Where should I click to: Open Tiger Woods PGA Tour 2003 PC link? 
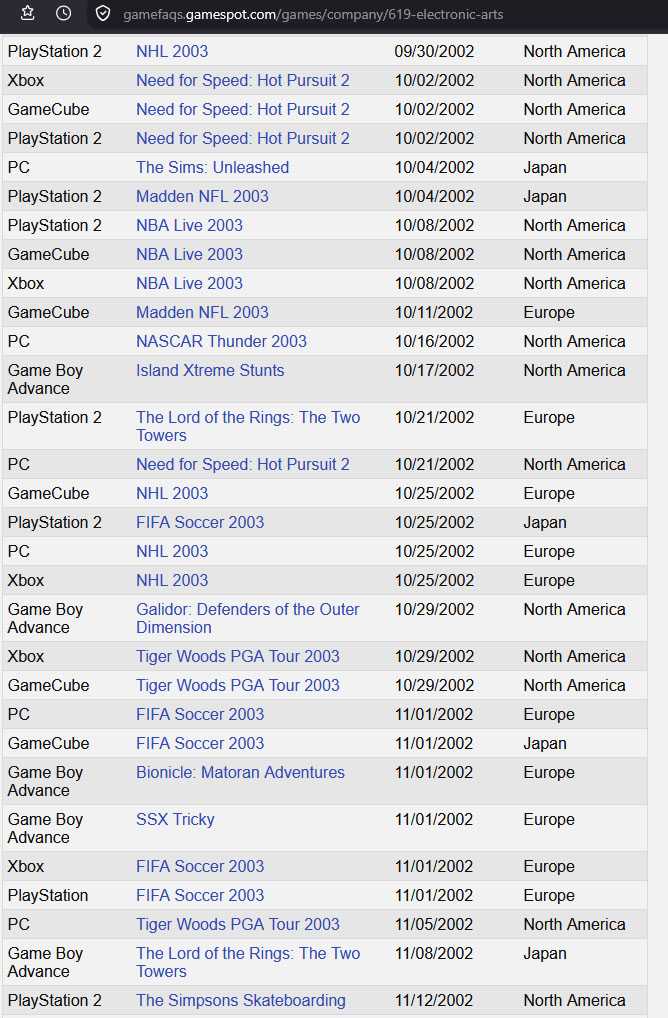tap(238, 925)
